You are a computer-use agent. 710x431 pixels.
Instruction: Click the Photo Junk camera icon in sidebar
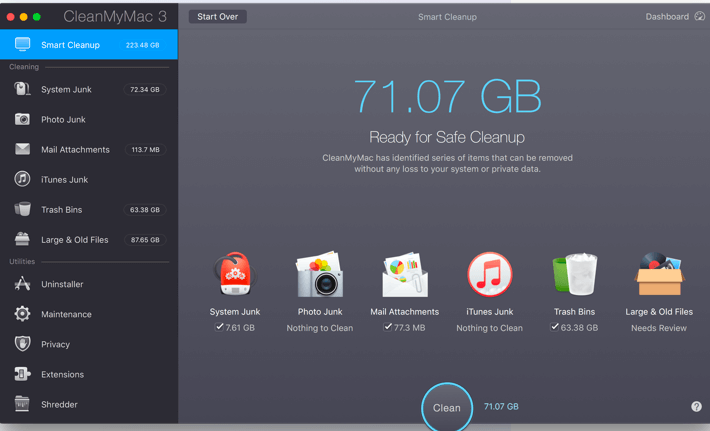click(22, 119)
